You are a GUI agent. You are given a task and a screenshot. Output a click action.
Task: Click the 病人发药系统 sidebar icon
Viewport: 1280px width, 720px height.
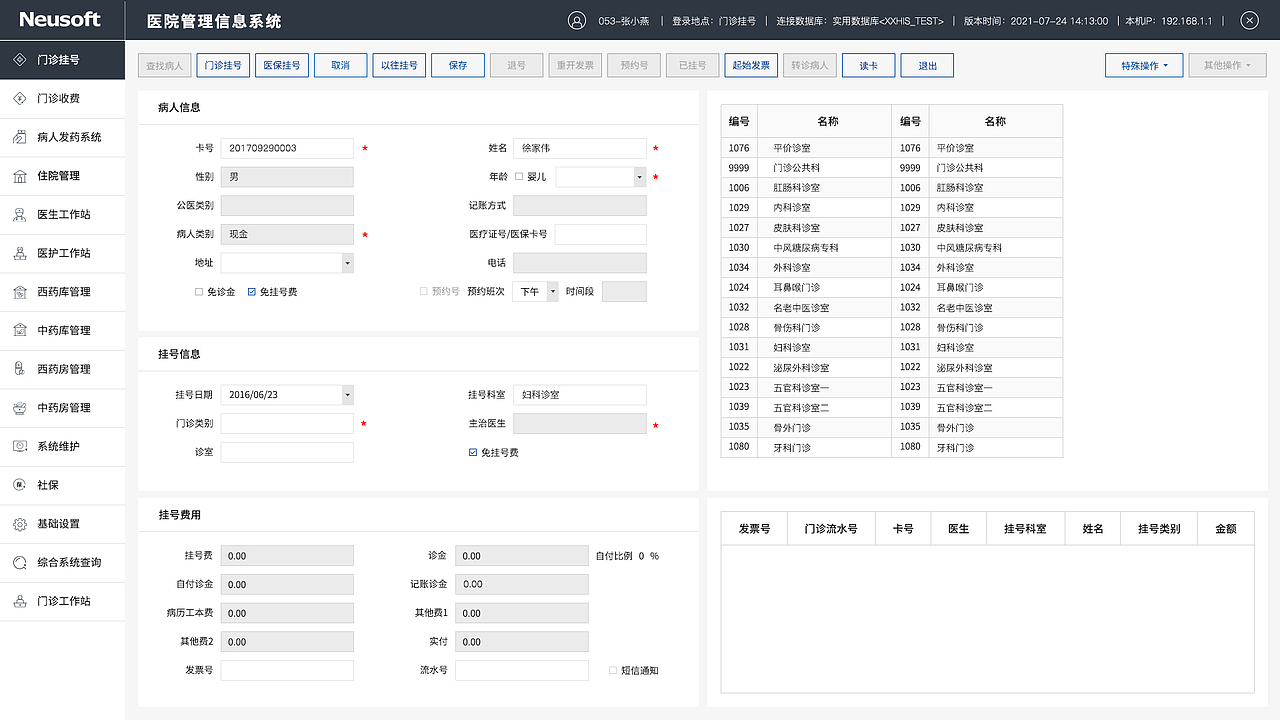click(20, 137)
